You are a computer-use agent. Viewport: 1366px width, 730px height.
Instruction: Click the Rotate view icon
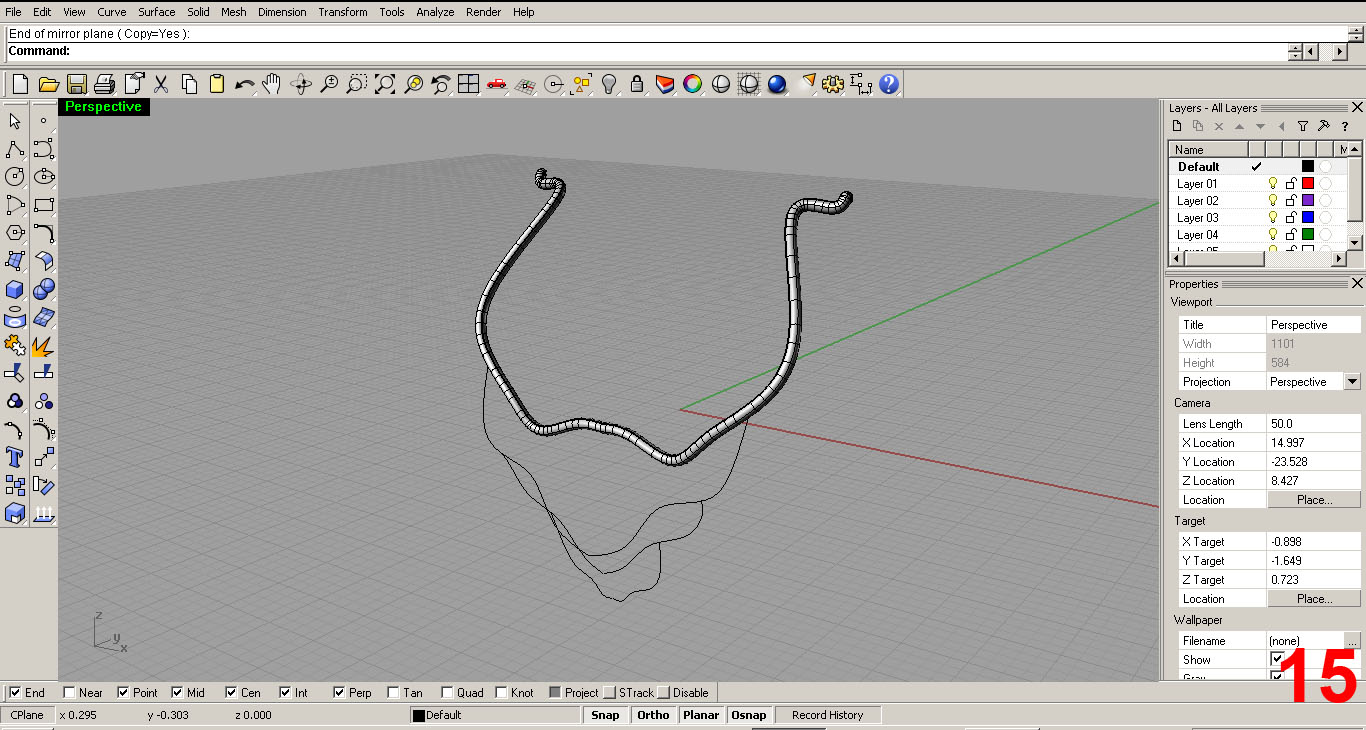click(x=301, y=84)
